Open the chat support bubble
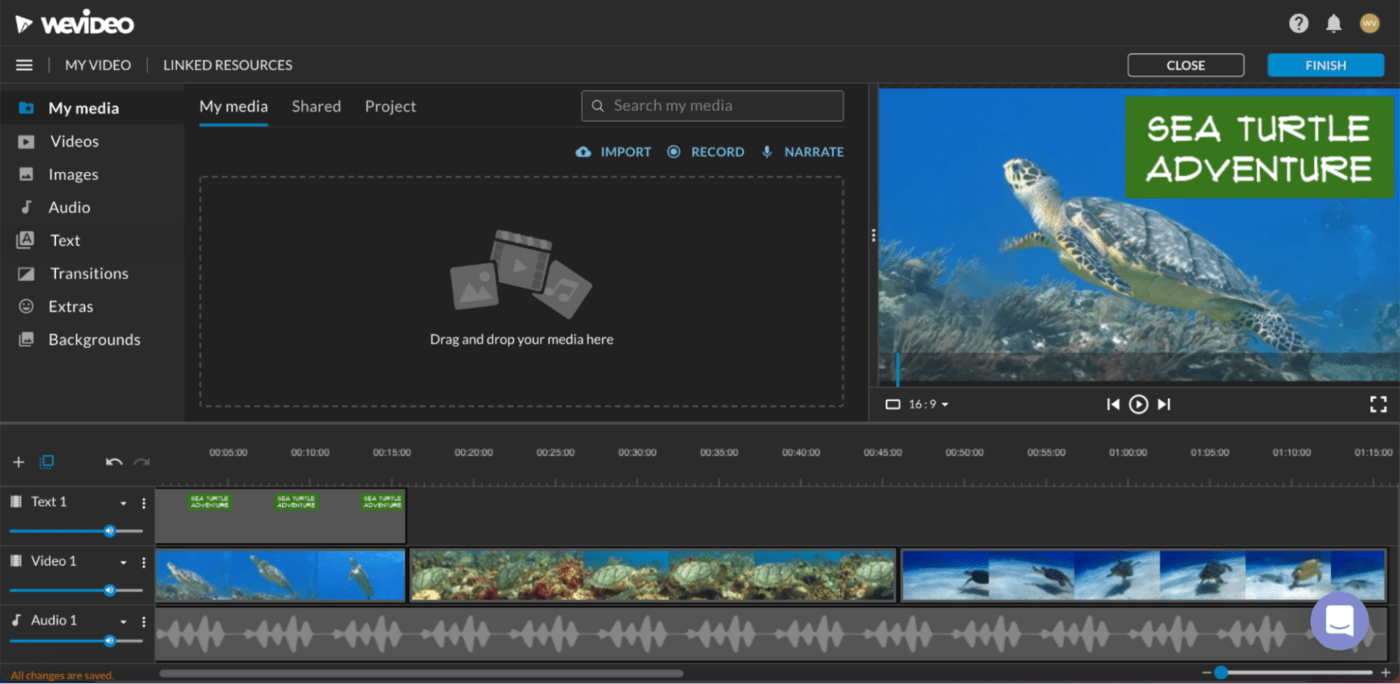This screenshot has height=684, width=1400. [x=1339, y=621]
